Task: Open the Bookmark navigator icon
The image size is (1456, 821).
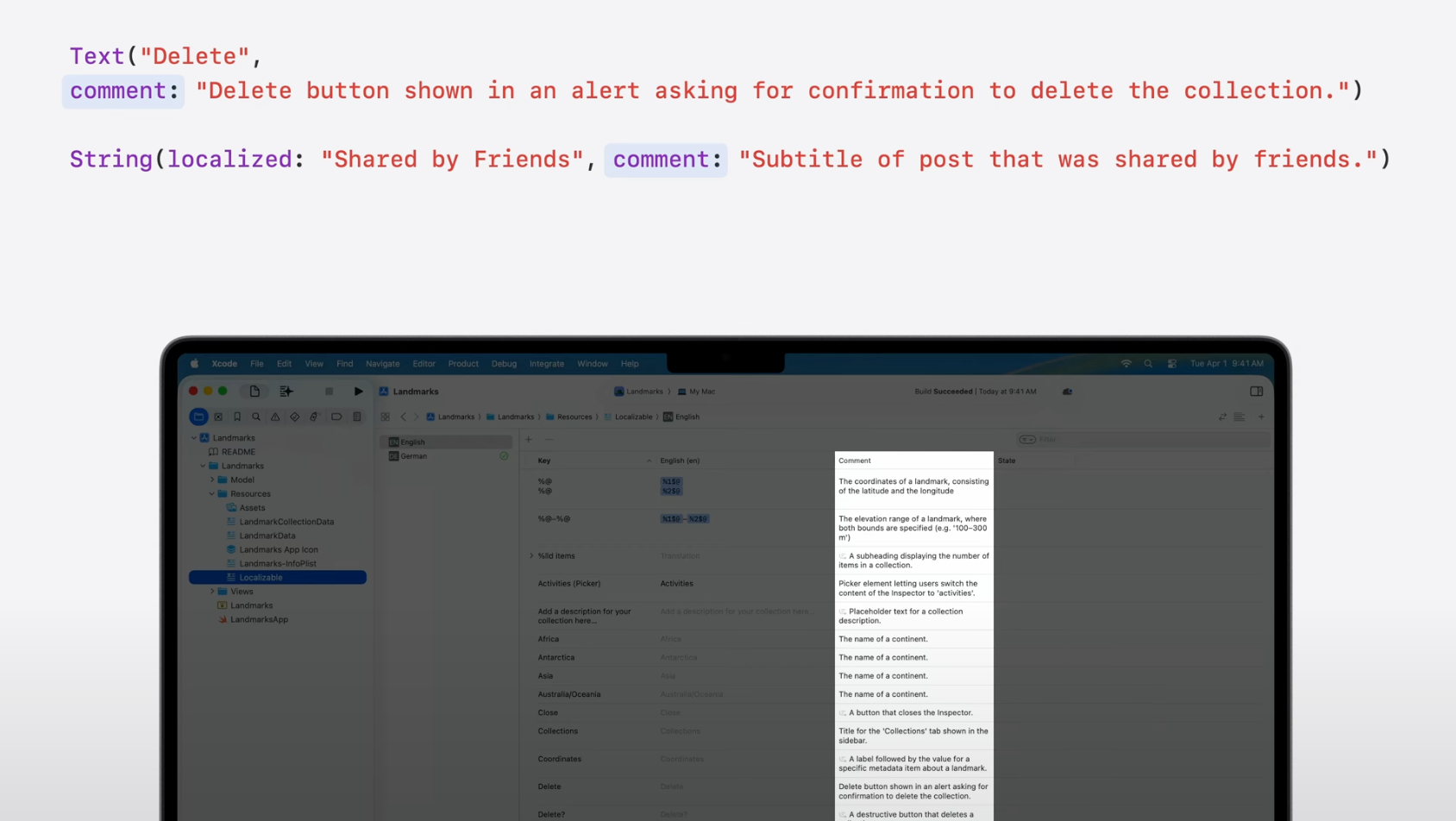Action: pyautogui.click(x=237, y=417)
